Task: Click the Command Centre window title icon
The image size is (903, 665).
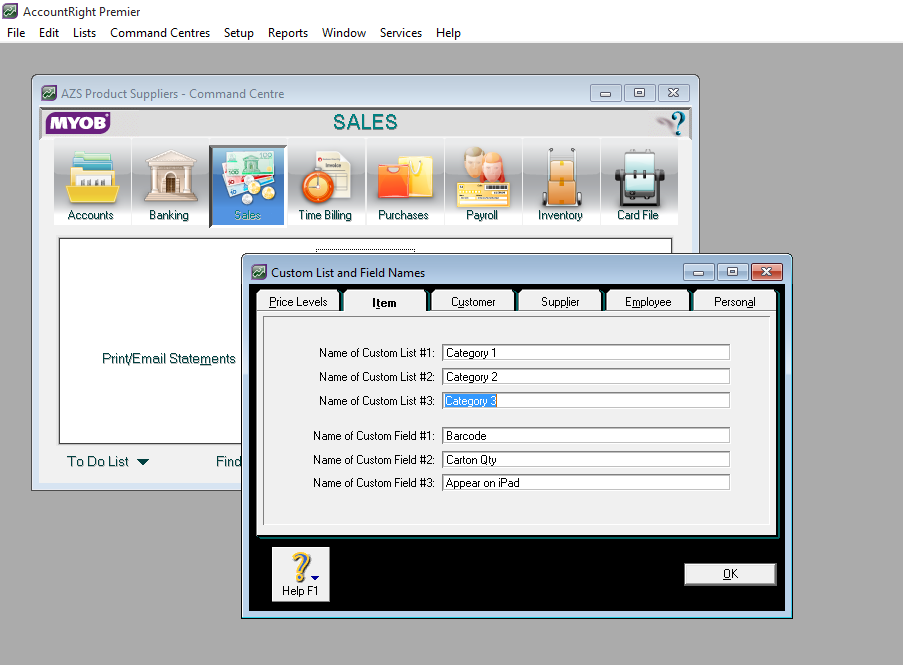Action: click(x=49, y=93)
